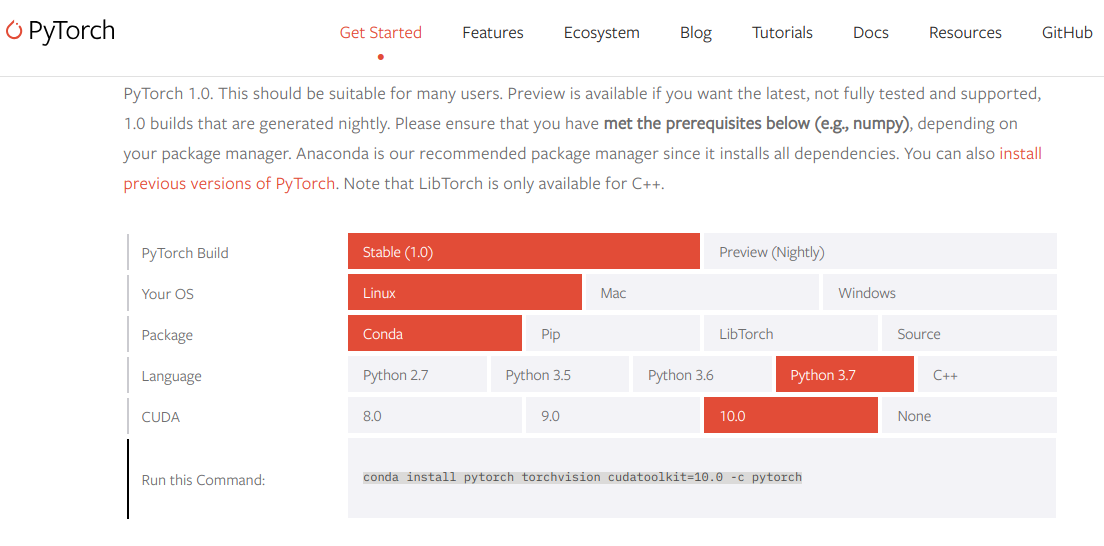Switch language to C++
The height and width of the screenshot is (546, 1104).
[x=986, y=375]
